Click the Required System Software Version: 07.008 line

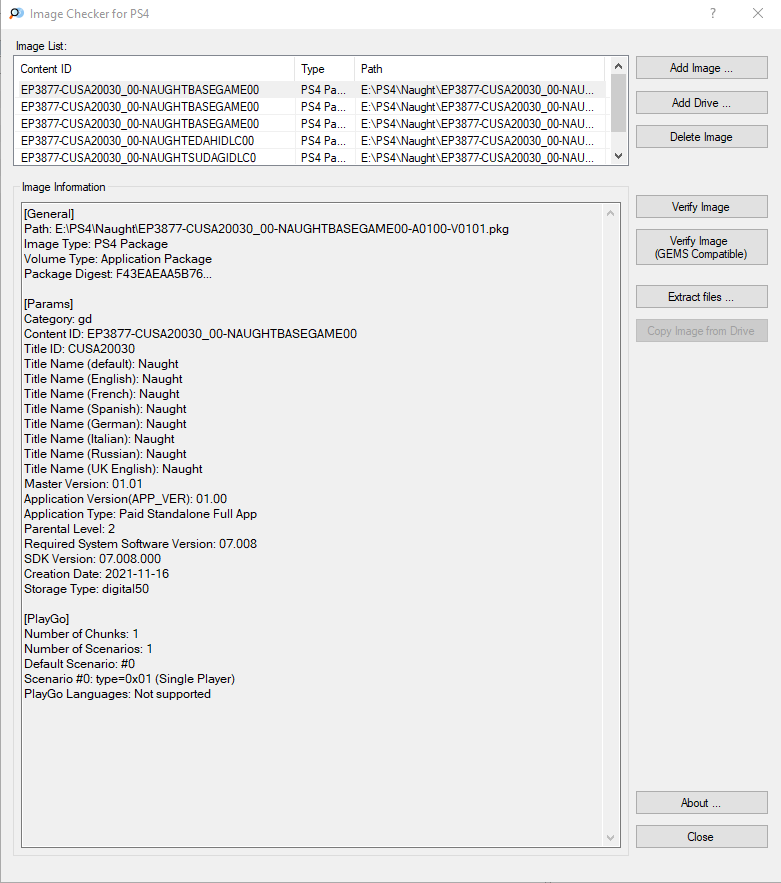click(x=140, y=544)
